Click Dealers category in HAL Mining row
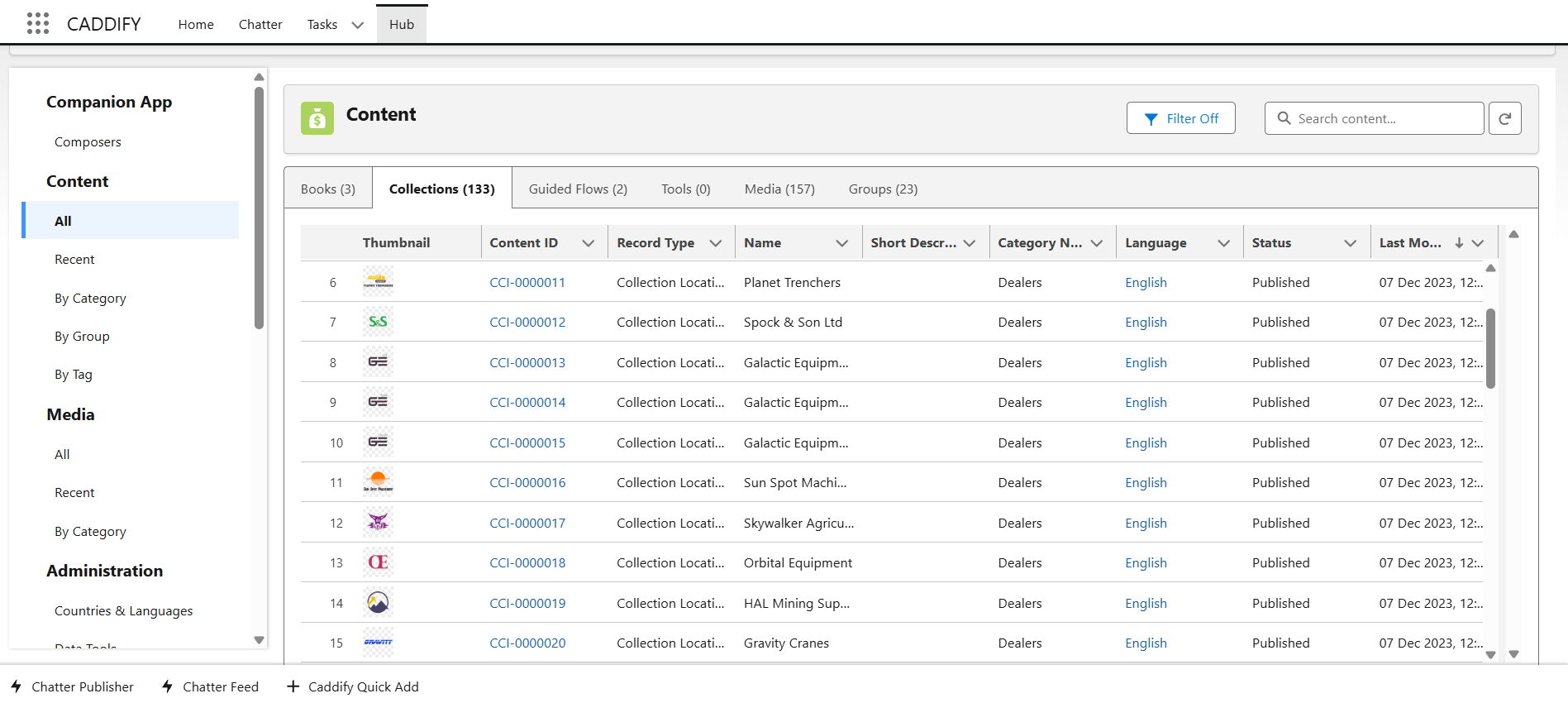Image resolution: width=1568 pixels, height=703 pixels. 1020,604
